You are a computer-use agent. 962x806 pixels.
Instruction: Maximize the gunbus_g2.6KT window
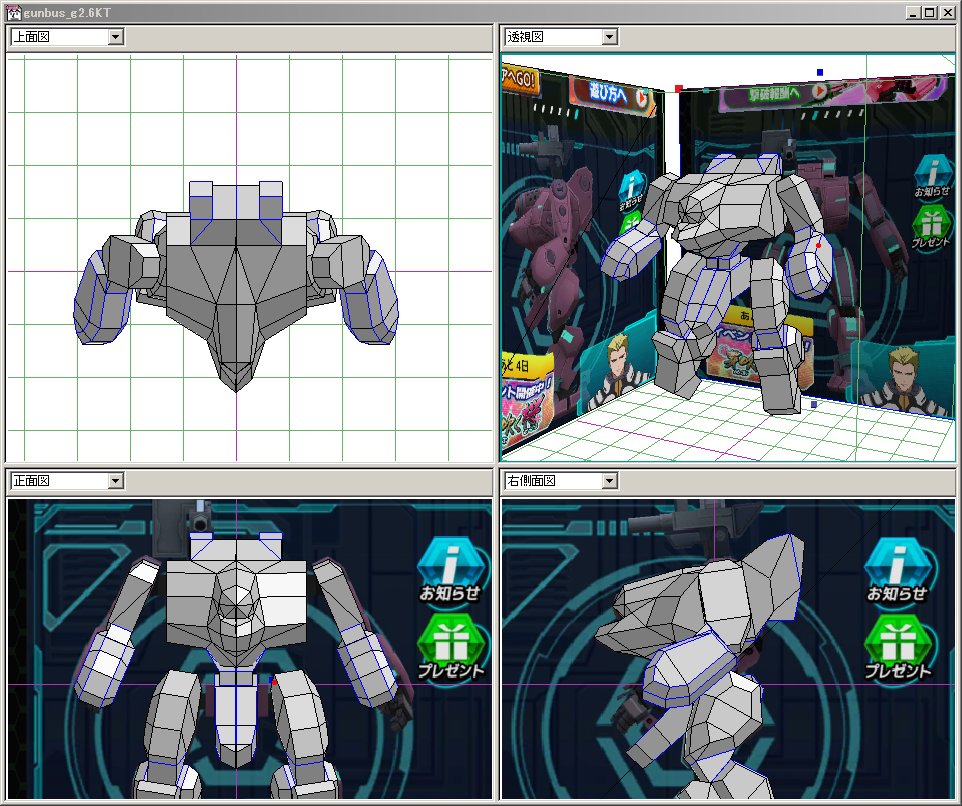pos(929,12)
